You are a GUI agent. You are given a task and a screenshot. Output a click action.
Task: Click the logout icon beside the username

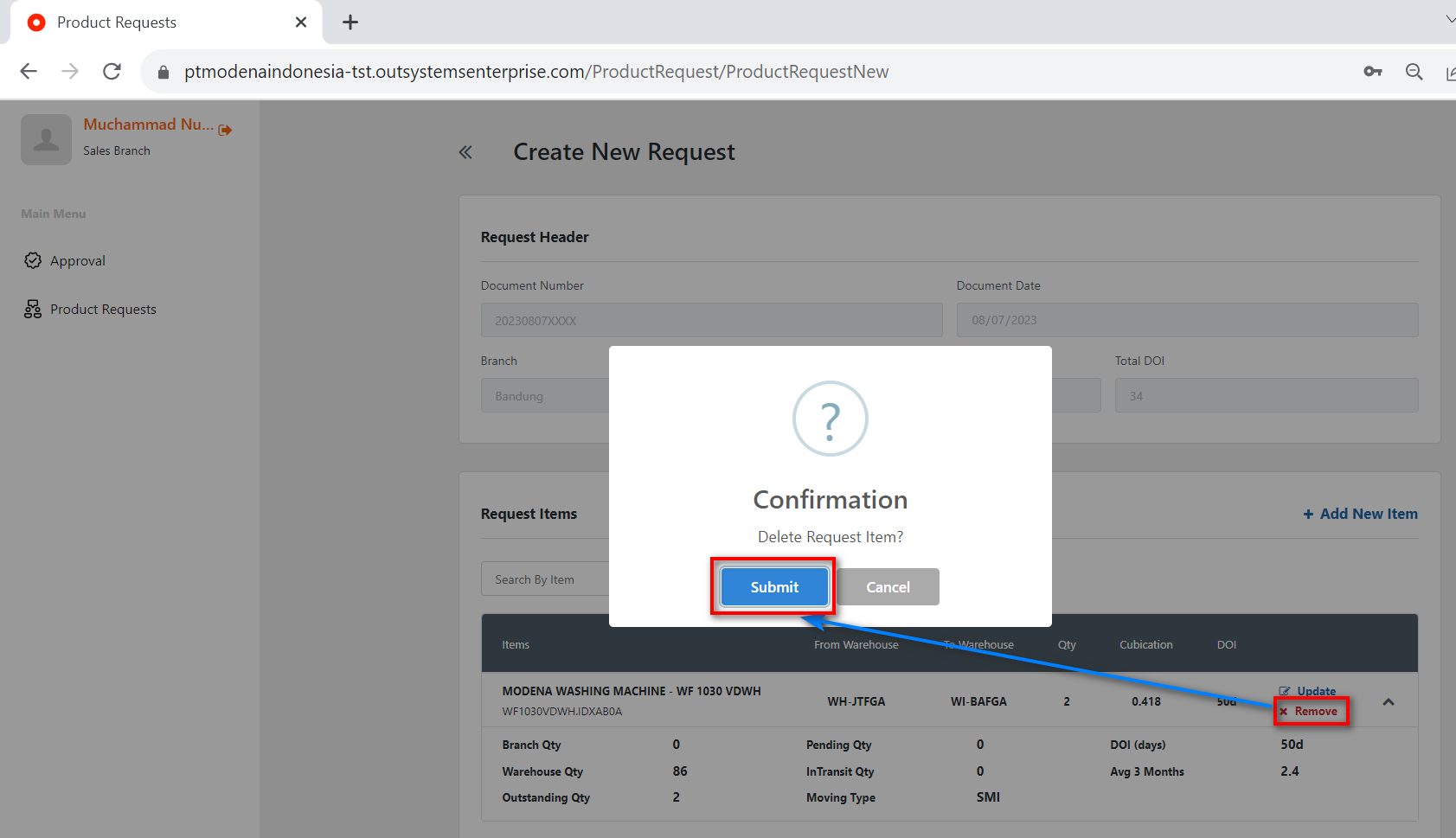[225, 130]
